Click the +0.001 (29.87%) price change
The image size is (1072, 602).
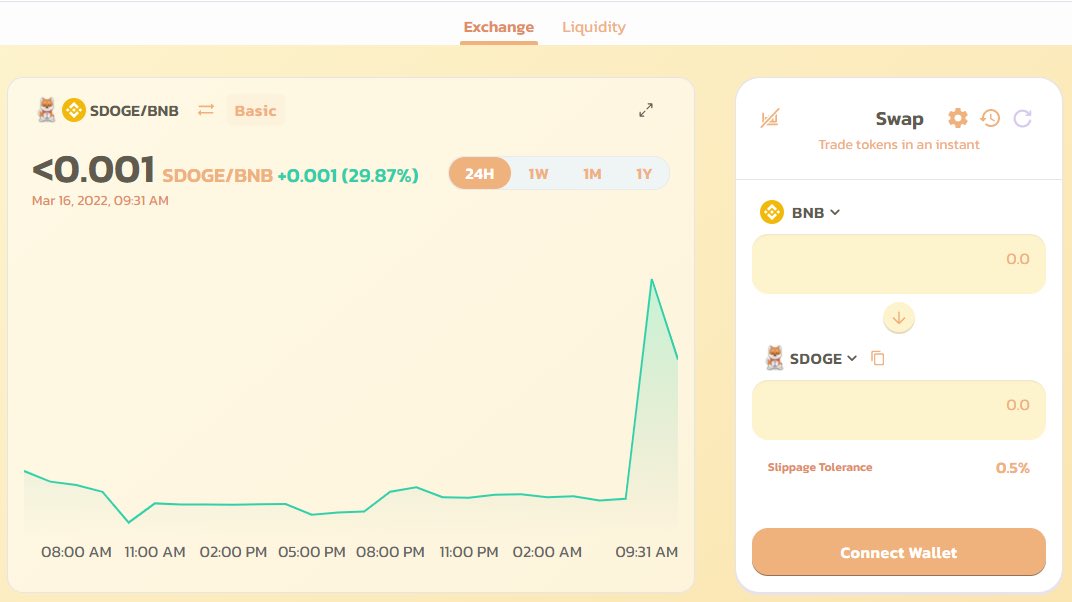pos(347,176)
